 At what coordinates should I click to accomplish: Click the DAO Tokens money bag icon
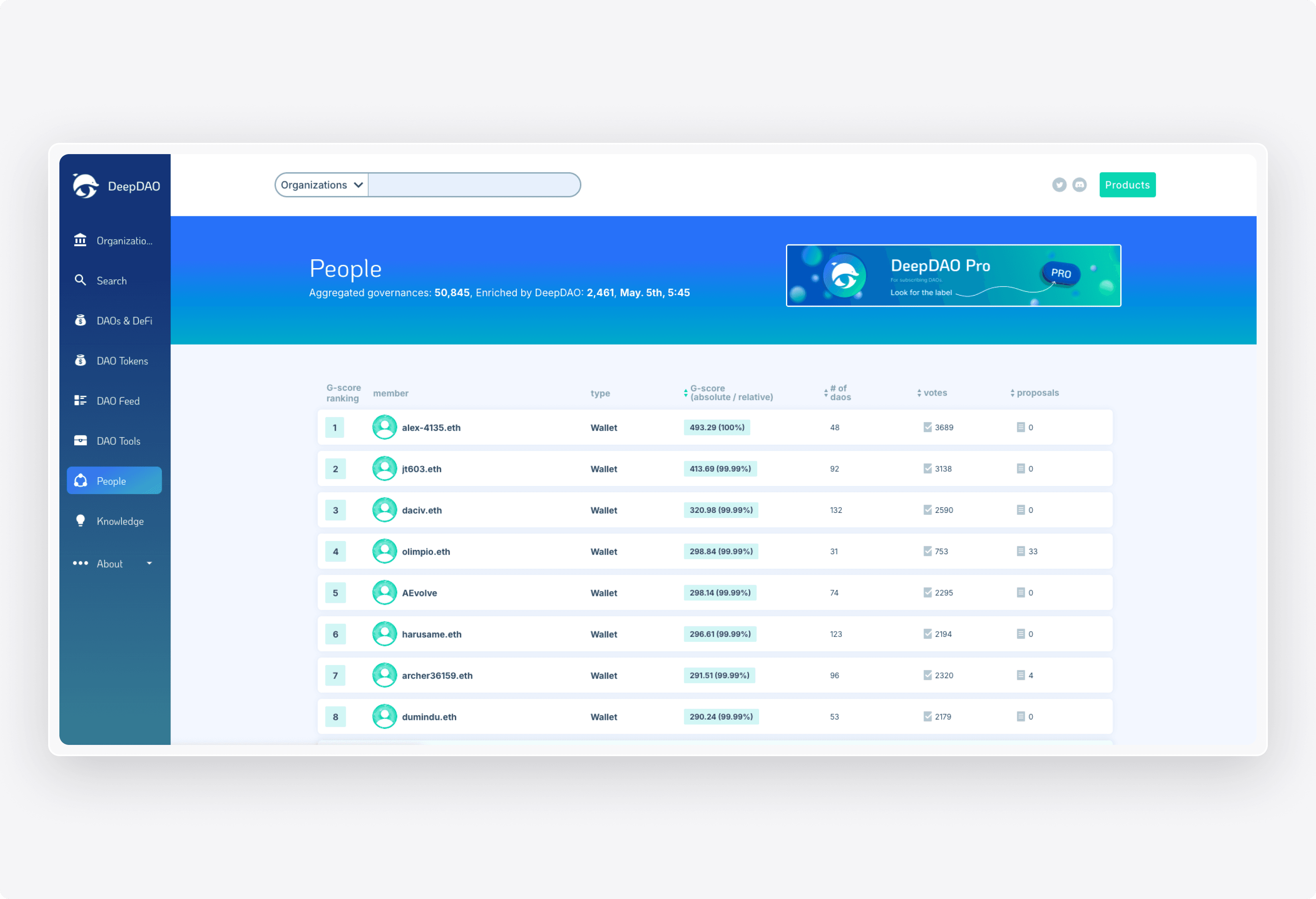click(x=80, y=360)
